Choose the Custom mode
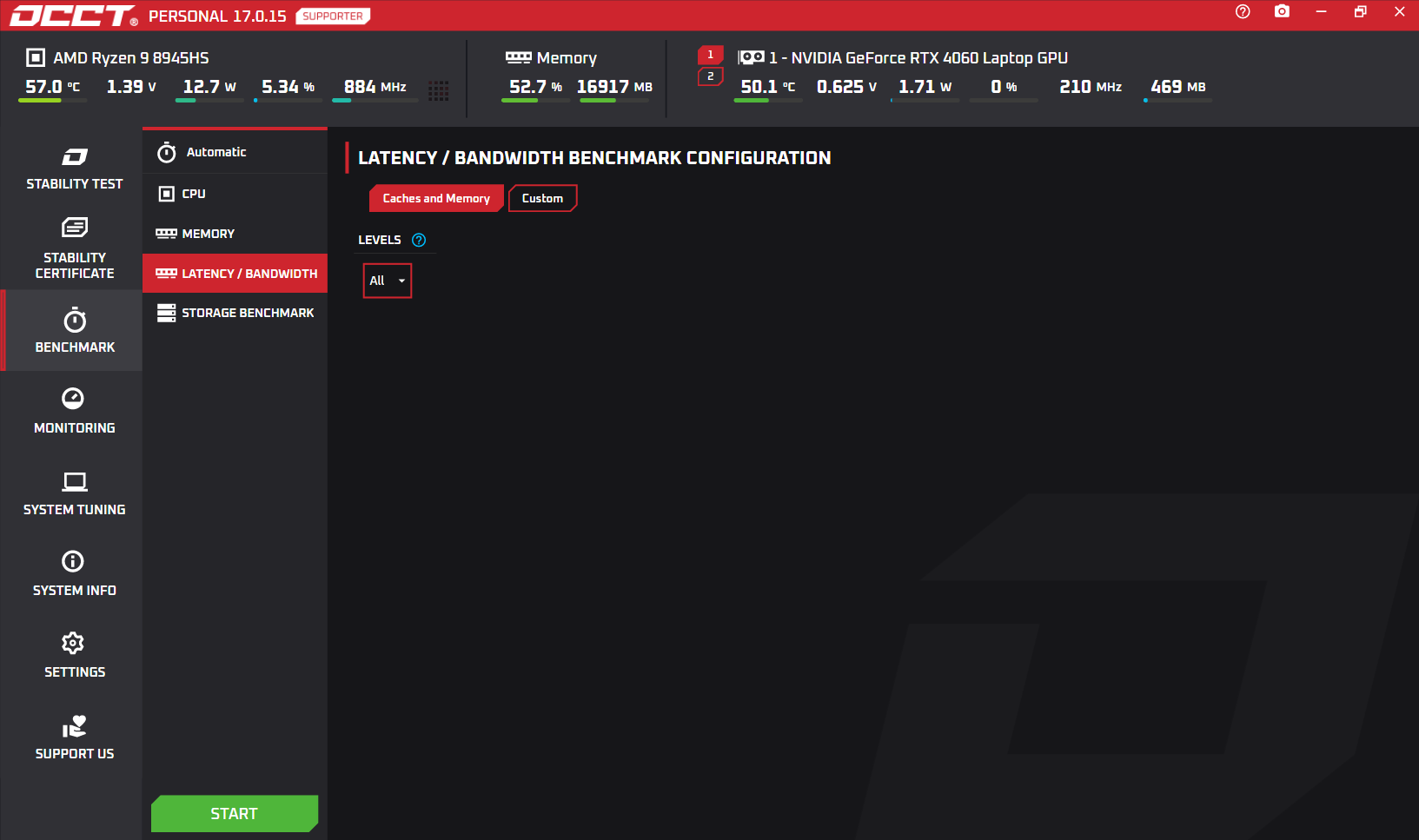 pos(542,198)
